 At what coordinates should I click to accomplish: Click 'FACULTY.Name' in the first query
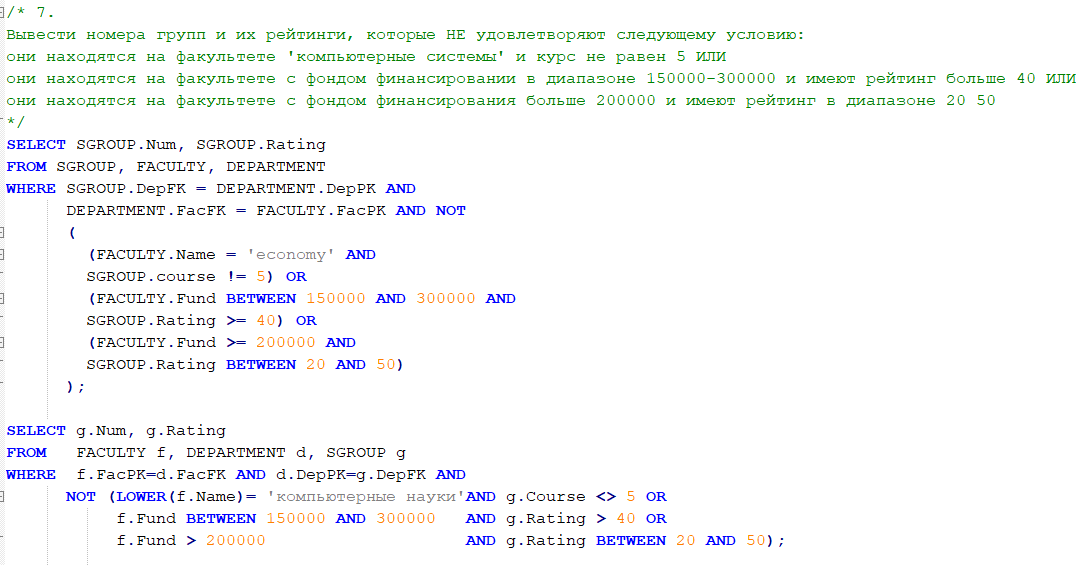point(155,255)
